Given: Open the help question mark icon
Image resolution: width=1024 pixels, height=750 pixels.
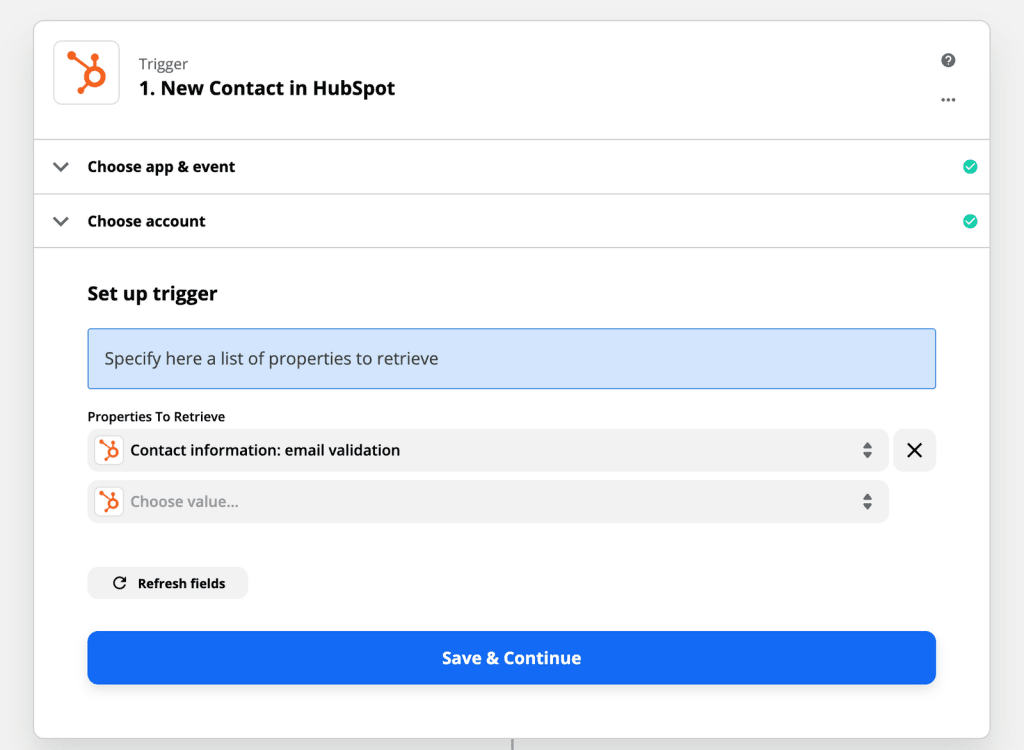Looking at the screenshot, I should click(948, 60).
